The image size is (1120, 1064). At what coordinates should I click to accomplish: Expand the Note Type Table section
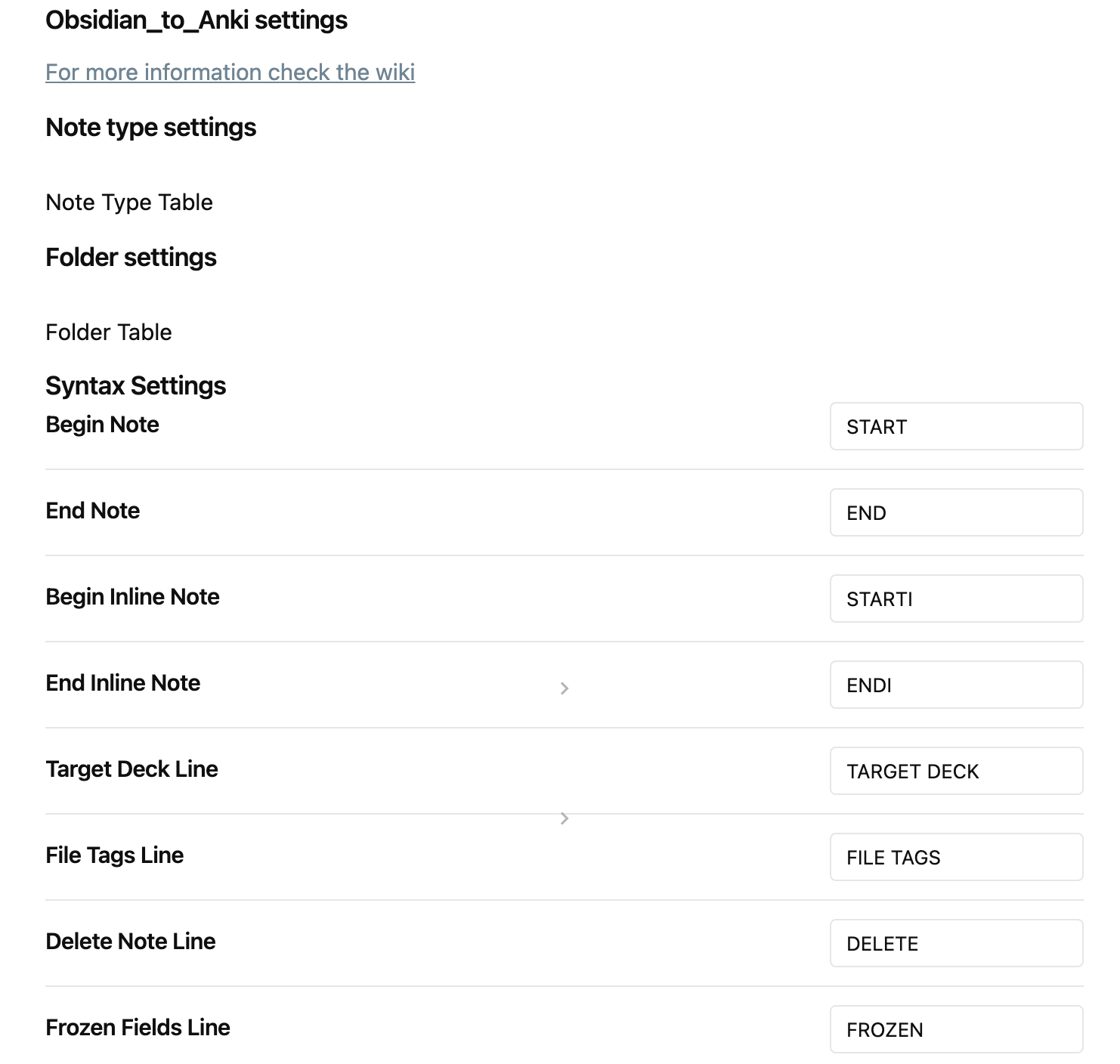click(x=128, y=202)
